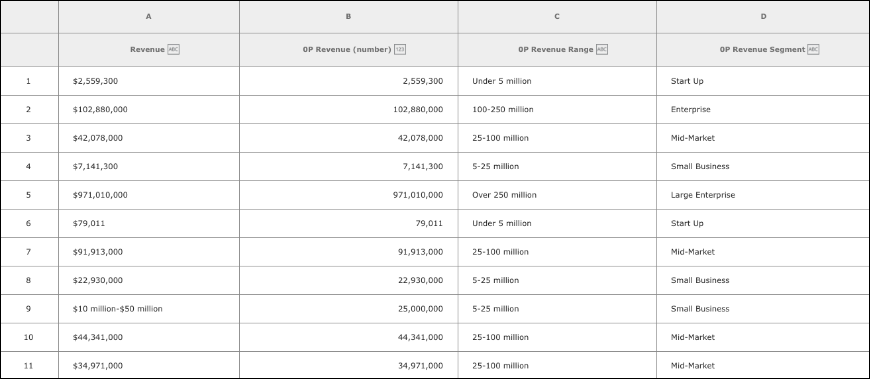Viewport: 870px width, 379px height.
Task: Select column C header
Action: (x=557, y=17)
